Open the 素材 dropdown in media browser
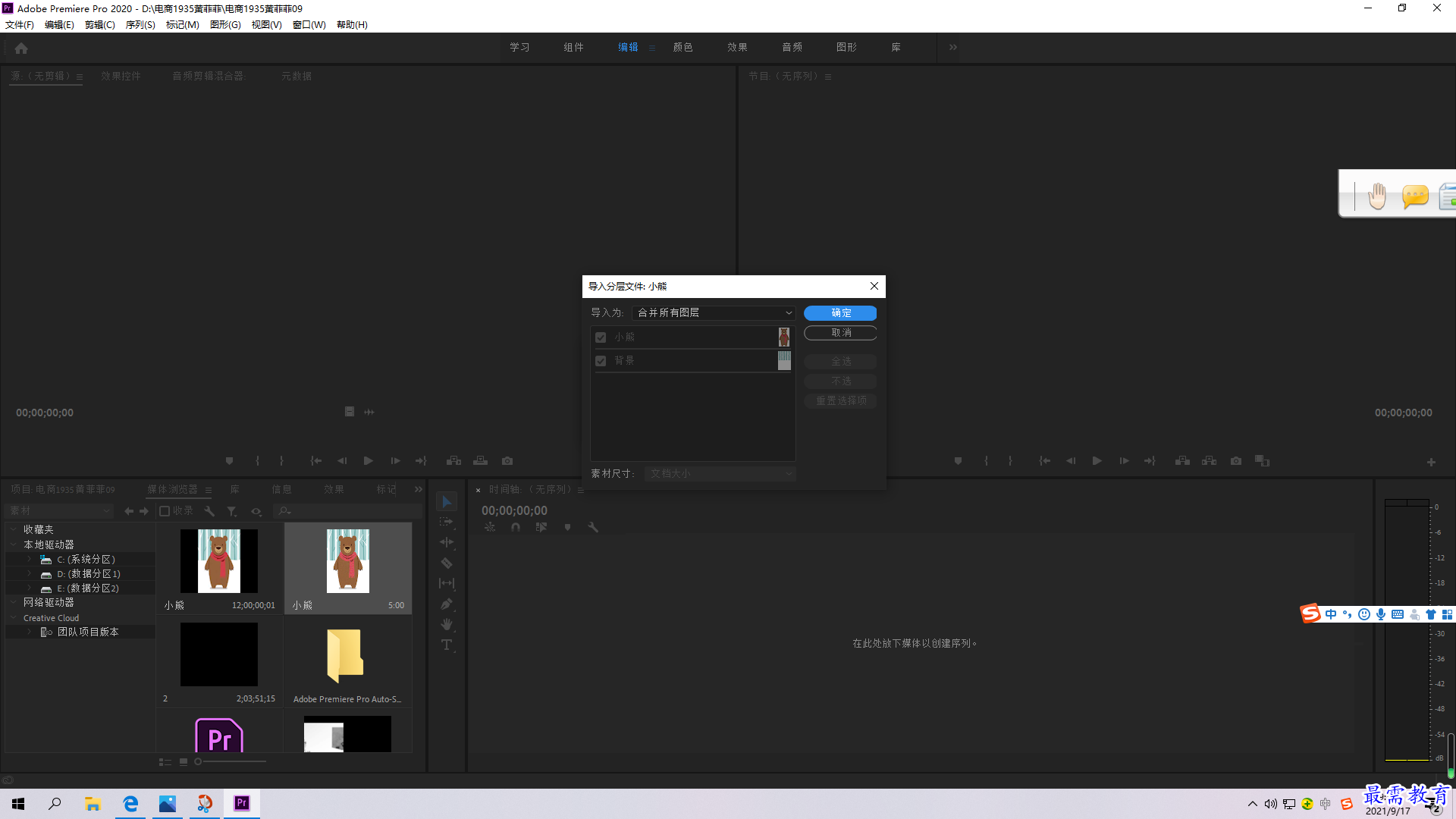This screenshot has height=819, width=1456. tap(59, 511)
